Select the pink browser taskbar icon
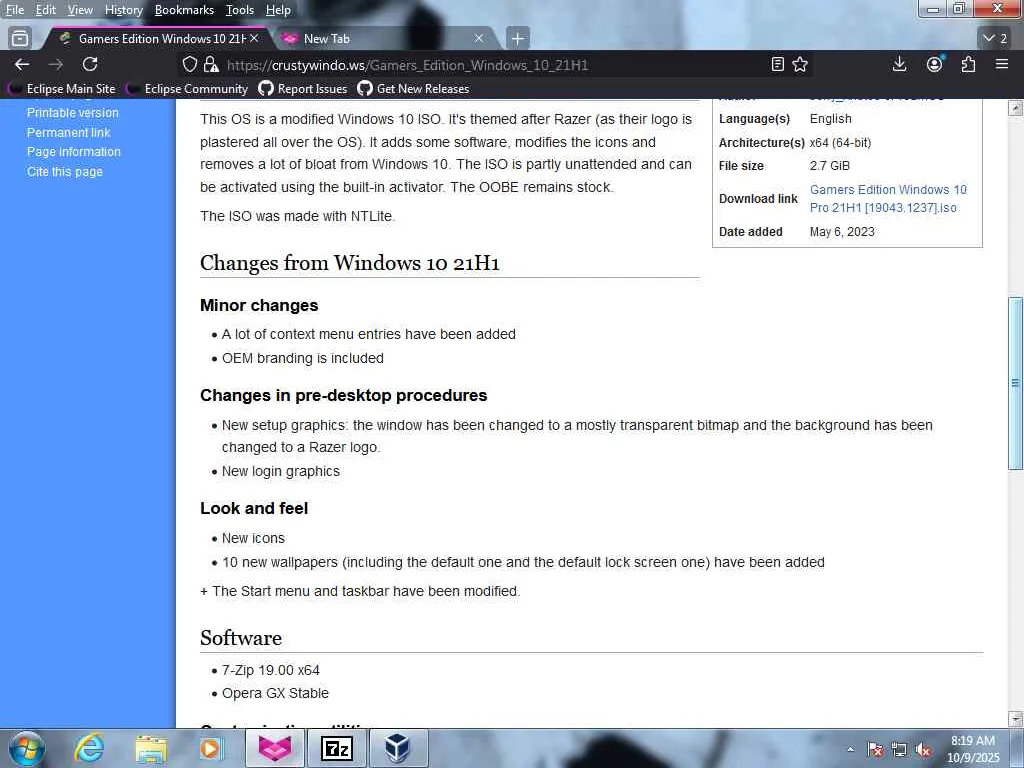1024x768 pixels. coord(275,748)
